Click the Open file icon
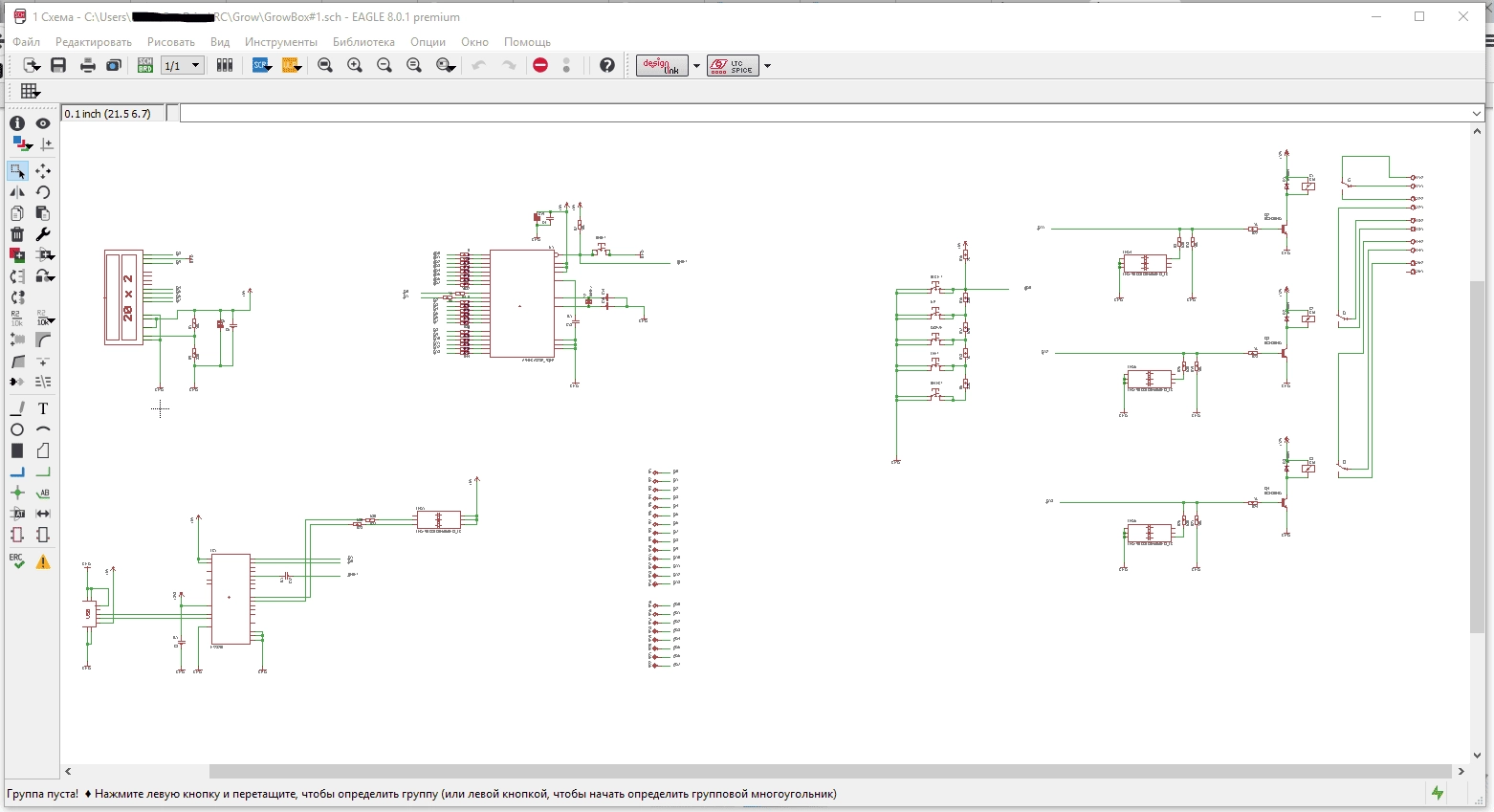Viewport: 1494px width, 812px height. 32,65
